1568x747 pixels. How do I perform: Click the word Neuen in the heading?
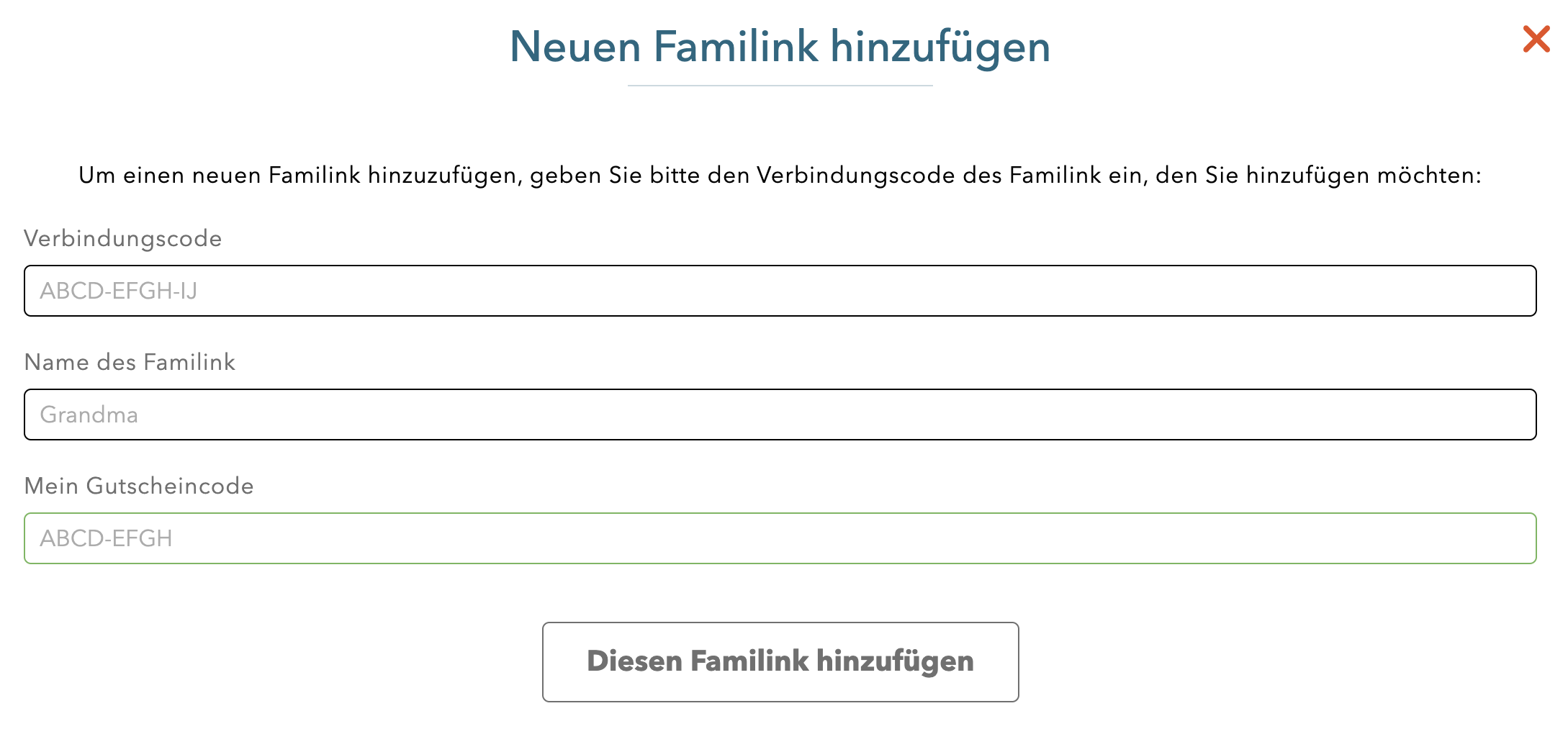575,47
